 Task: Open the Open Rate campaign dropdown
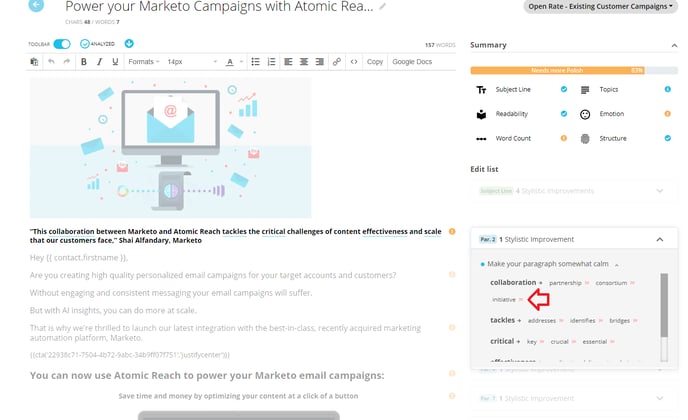(x=600, y=6)
